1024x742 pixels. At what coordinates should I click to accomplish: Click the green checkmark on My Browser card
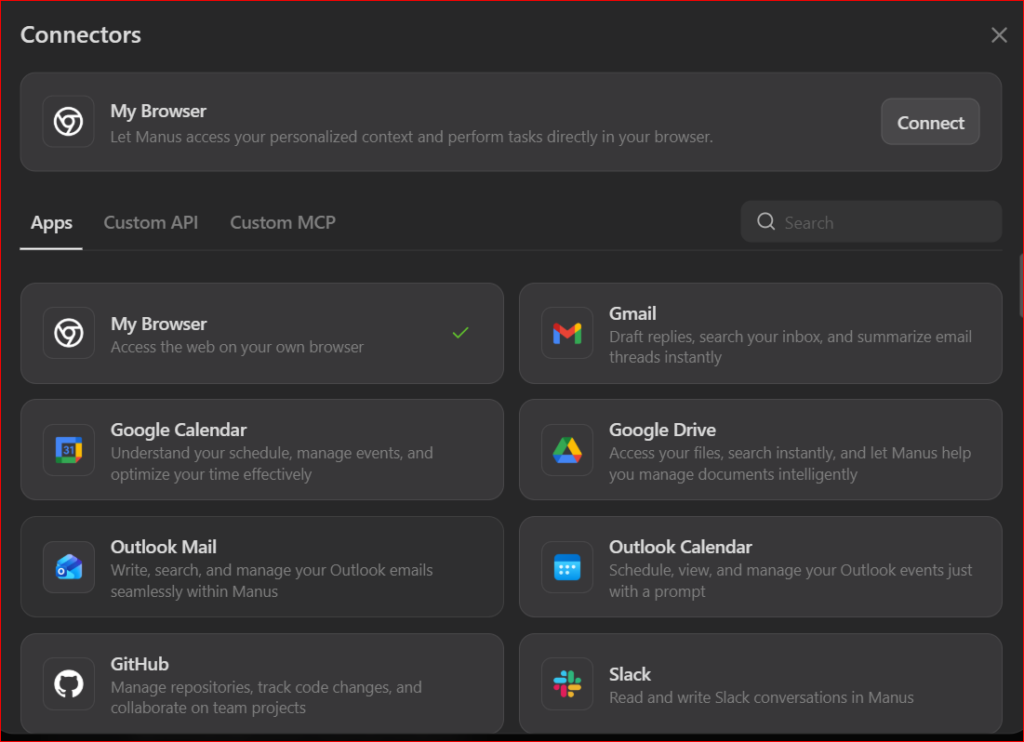click(460, 333)
